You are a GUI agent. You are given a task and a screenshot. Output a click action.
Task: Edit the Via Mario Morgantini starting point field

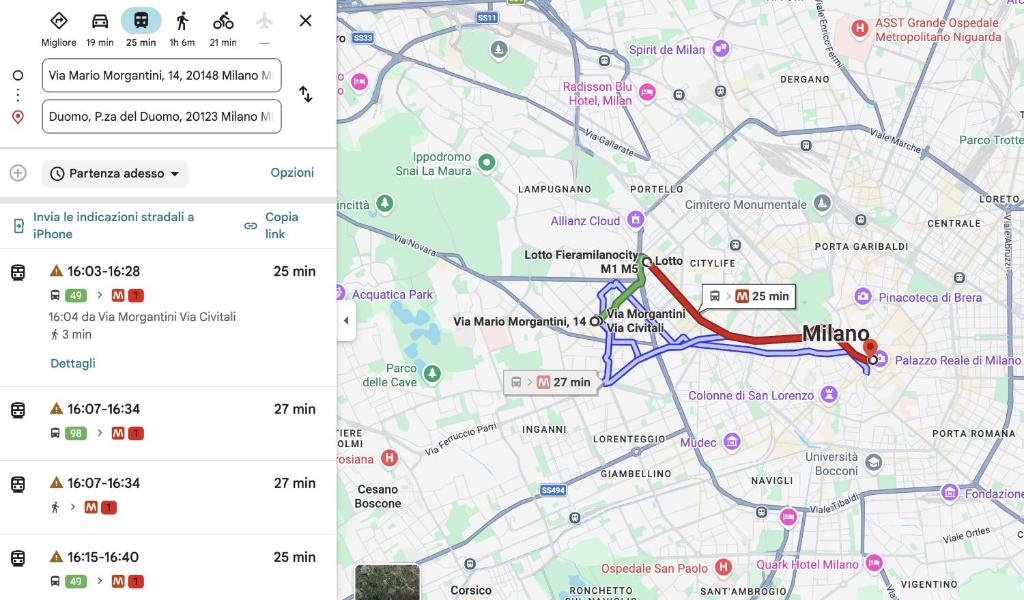tap(161, 75)
